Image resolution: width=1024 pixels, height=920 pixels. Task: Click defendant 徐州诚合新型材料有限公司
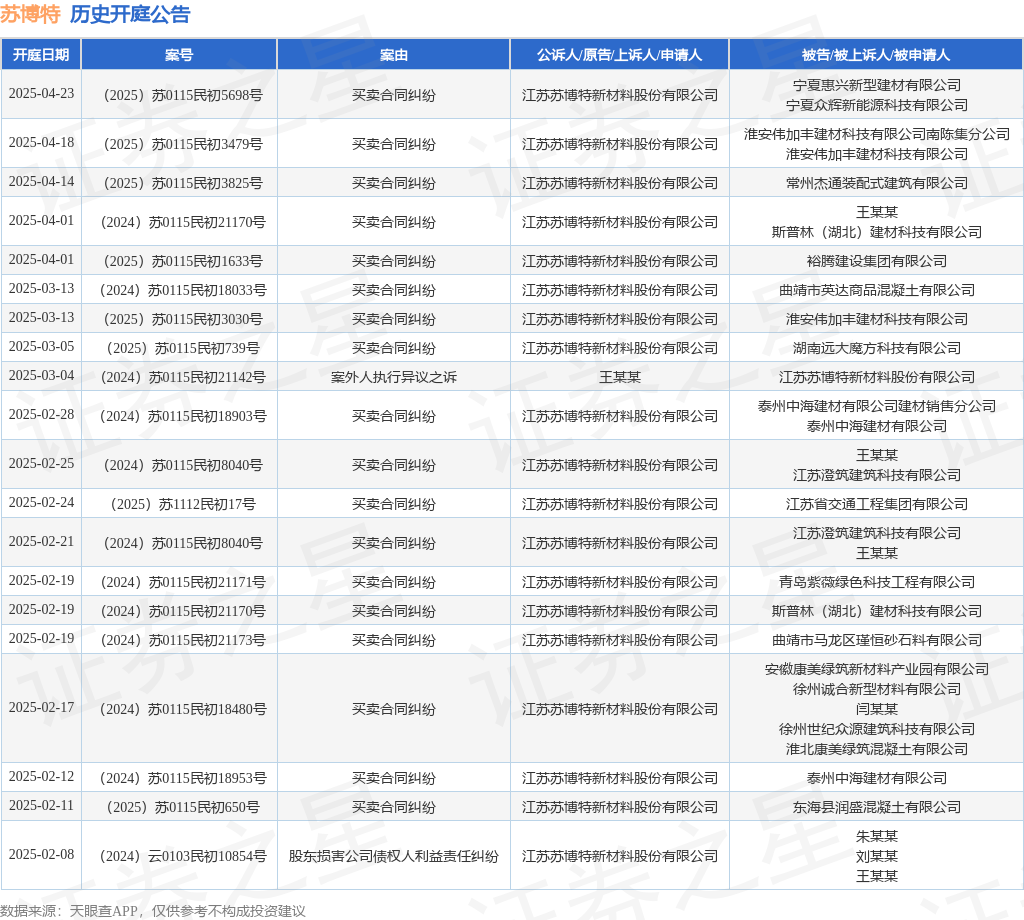click(876, 690)
